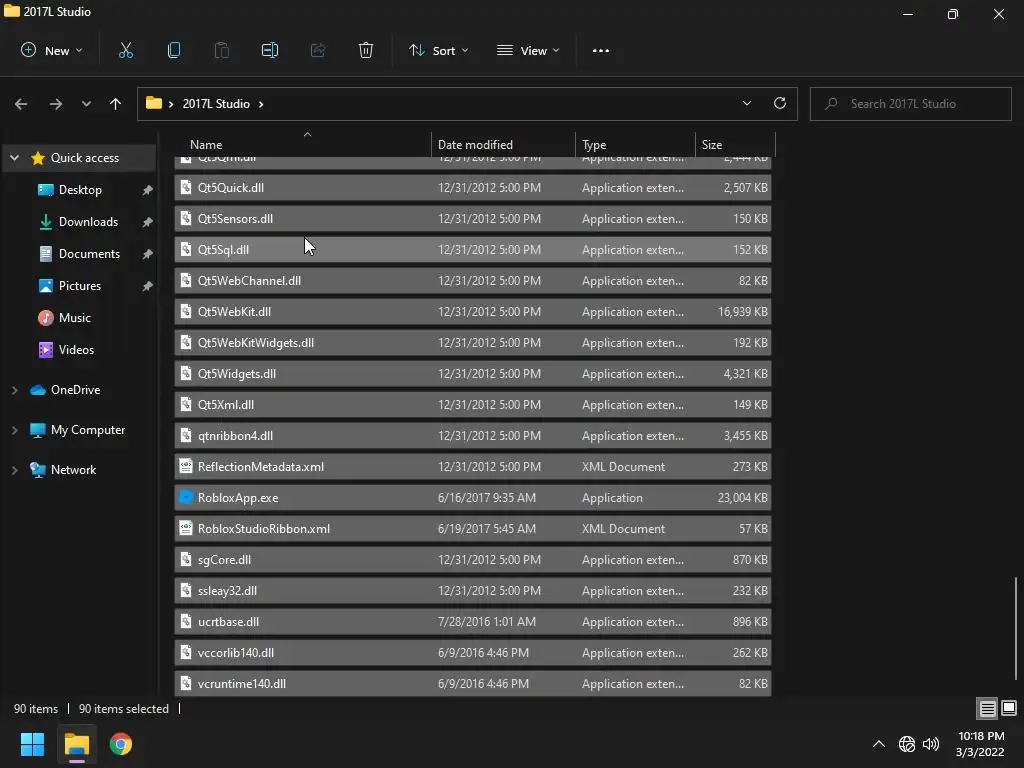Click the ReflectionMetadata.xml file icon
The width and height of the screenshot is (1024, 768).
click(x=186, y=466)
